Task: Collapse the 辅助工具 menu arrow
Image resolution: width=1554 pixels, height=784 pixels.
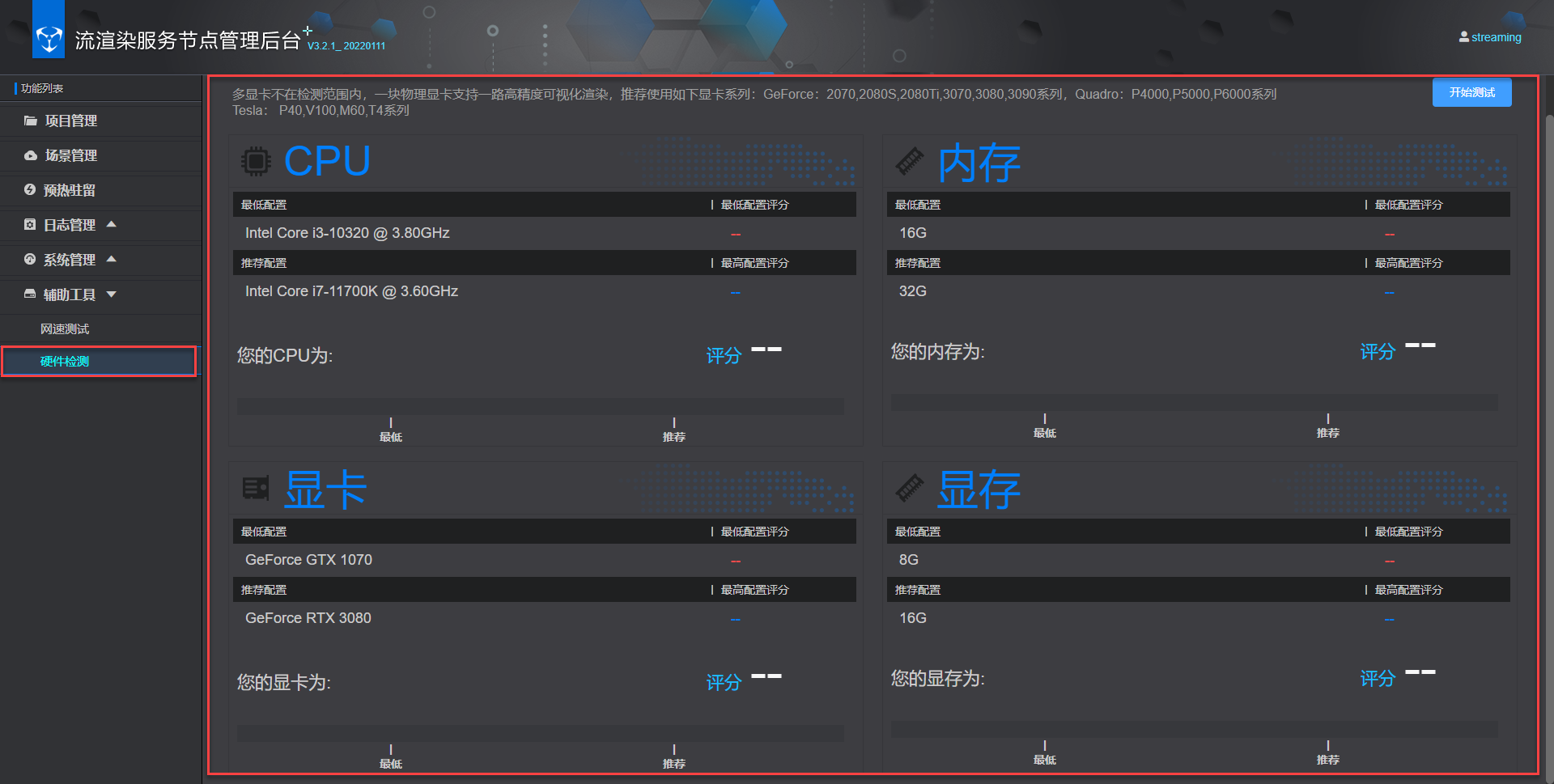Action: click(112, 295)
